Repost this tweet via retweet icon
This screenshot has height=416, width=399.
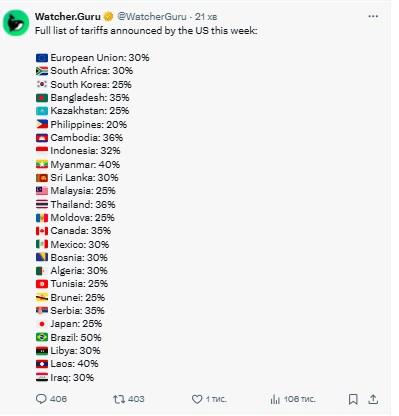click(x=119, y=399)
